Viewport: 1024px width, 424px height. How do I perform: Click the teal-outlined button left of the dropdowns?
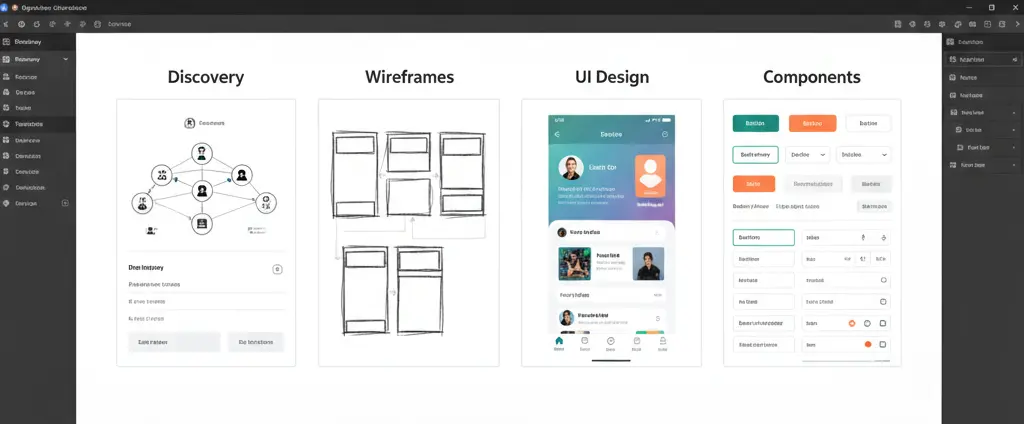click(x=756, y=155)
